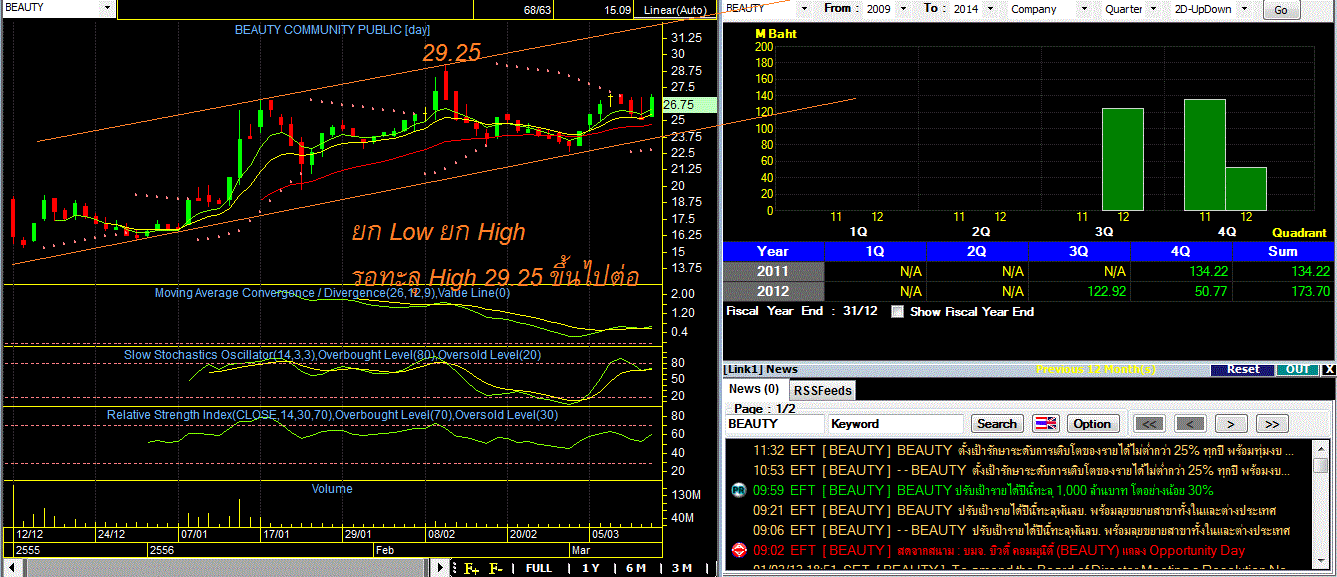
Task: Go to first news page with << button
Action: (x=1149, y=424)
